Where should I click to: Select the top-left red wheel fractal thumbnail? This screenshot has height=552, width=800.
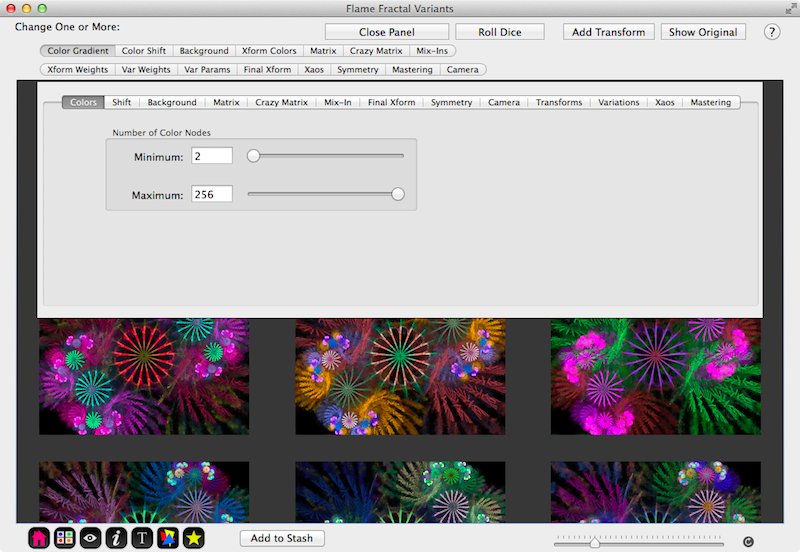(x=144, y=377)
